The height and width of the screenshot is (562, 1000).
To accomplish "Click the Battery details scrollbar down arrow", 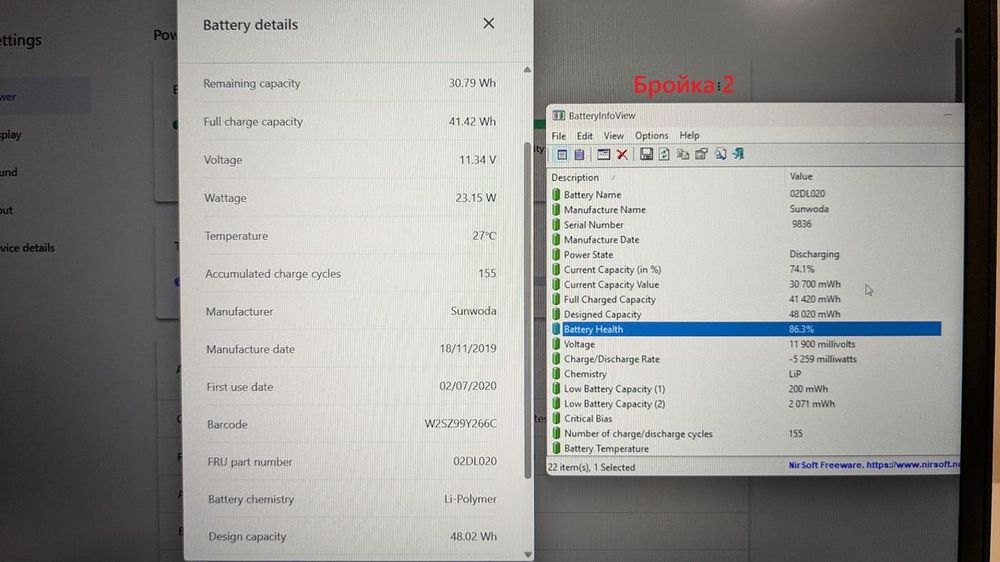I will click(527, 554).
